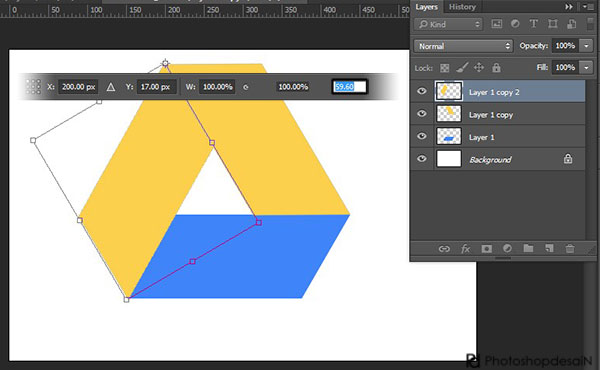
Task: Create new fill or adjustment layer
Action: 507,249
